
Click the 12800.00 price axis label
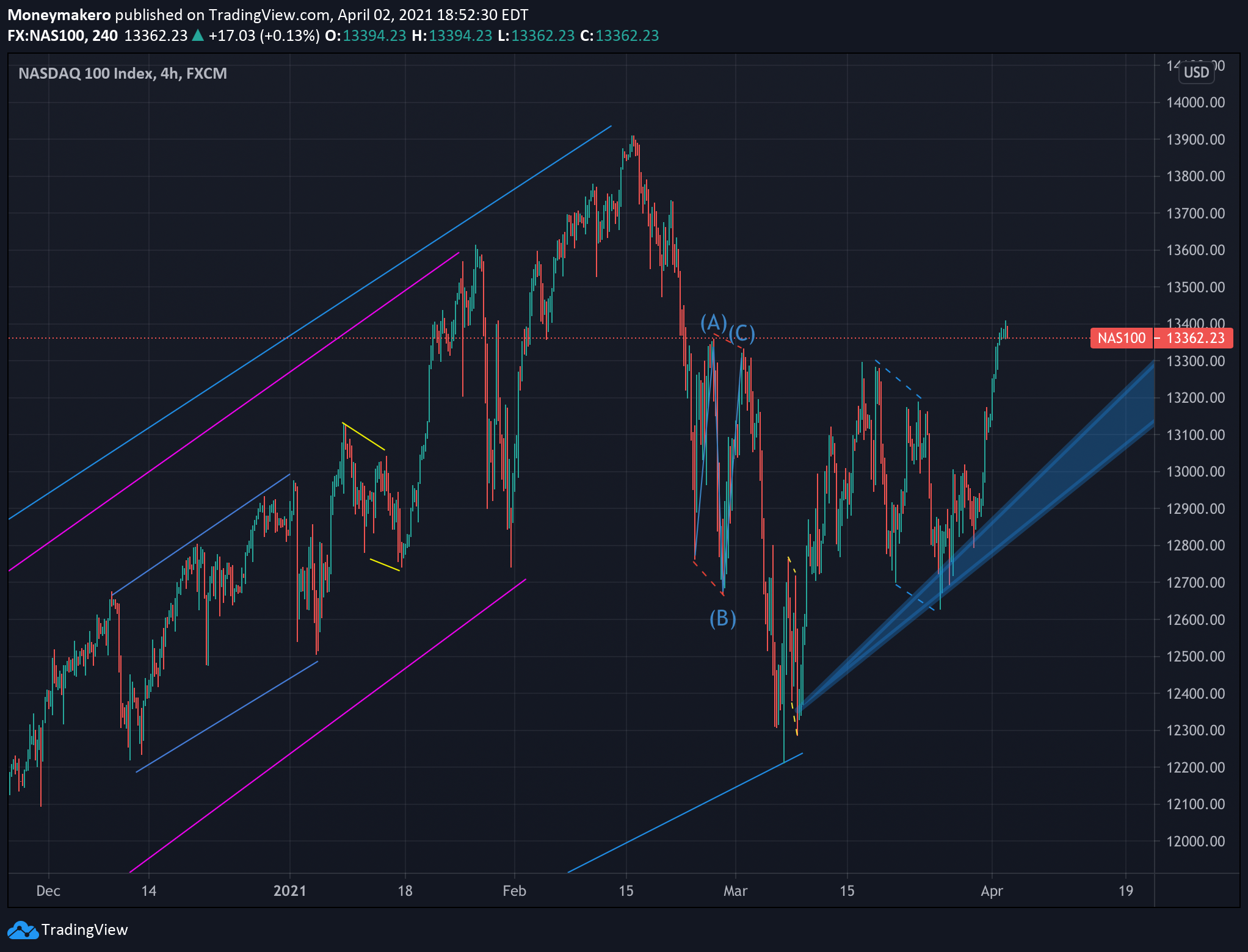pos(1195,546)
